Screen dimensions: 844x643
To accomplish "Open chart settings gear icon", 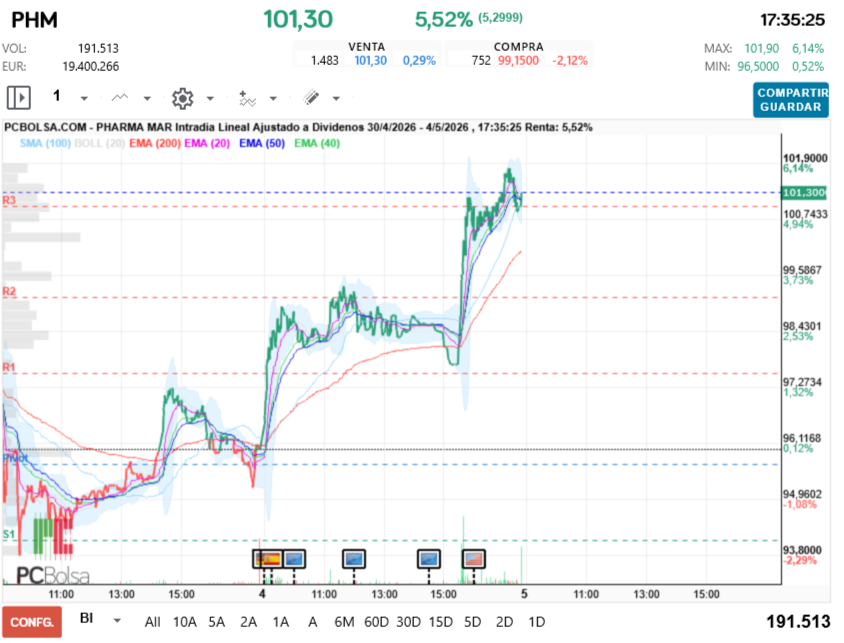I will coord(182,98).
